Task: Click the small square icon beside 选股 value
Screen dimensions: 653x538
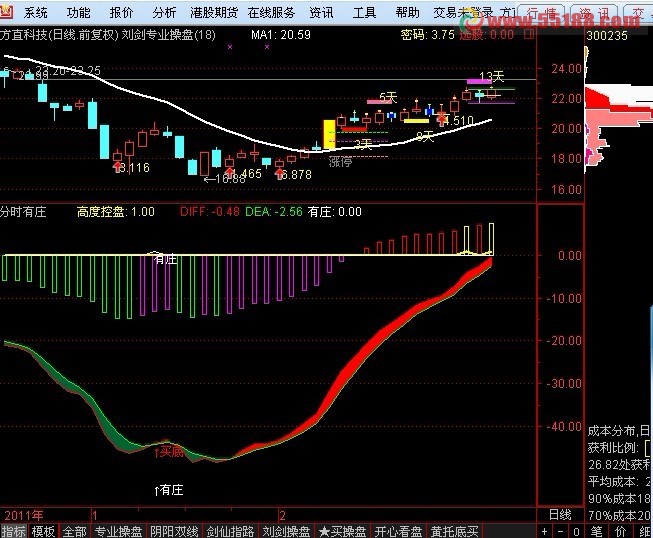Action: (x=528, y=35)
